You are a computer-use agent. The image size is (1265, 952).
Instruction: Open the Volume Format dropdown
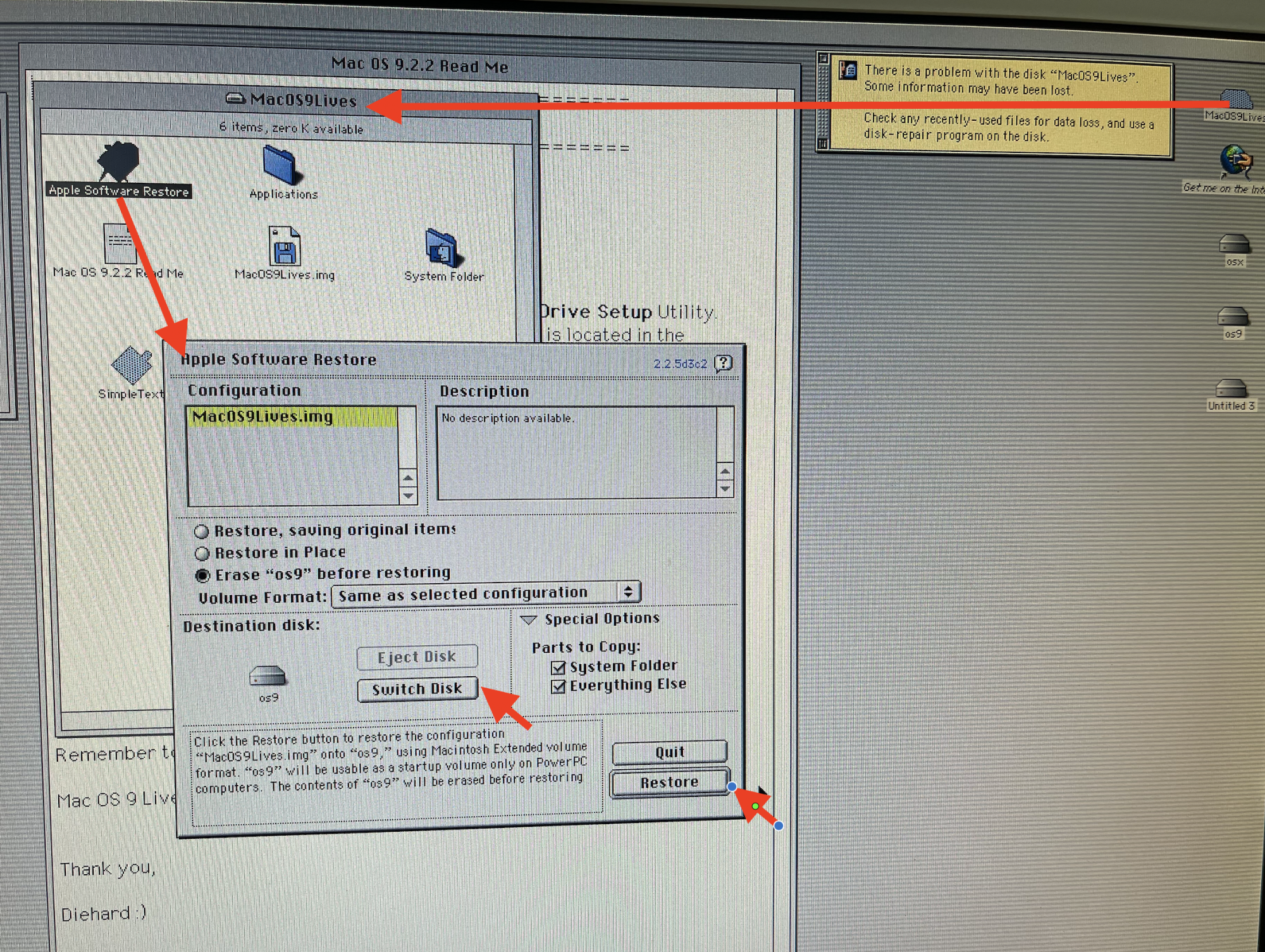486,593
